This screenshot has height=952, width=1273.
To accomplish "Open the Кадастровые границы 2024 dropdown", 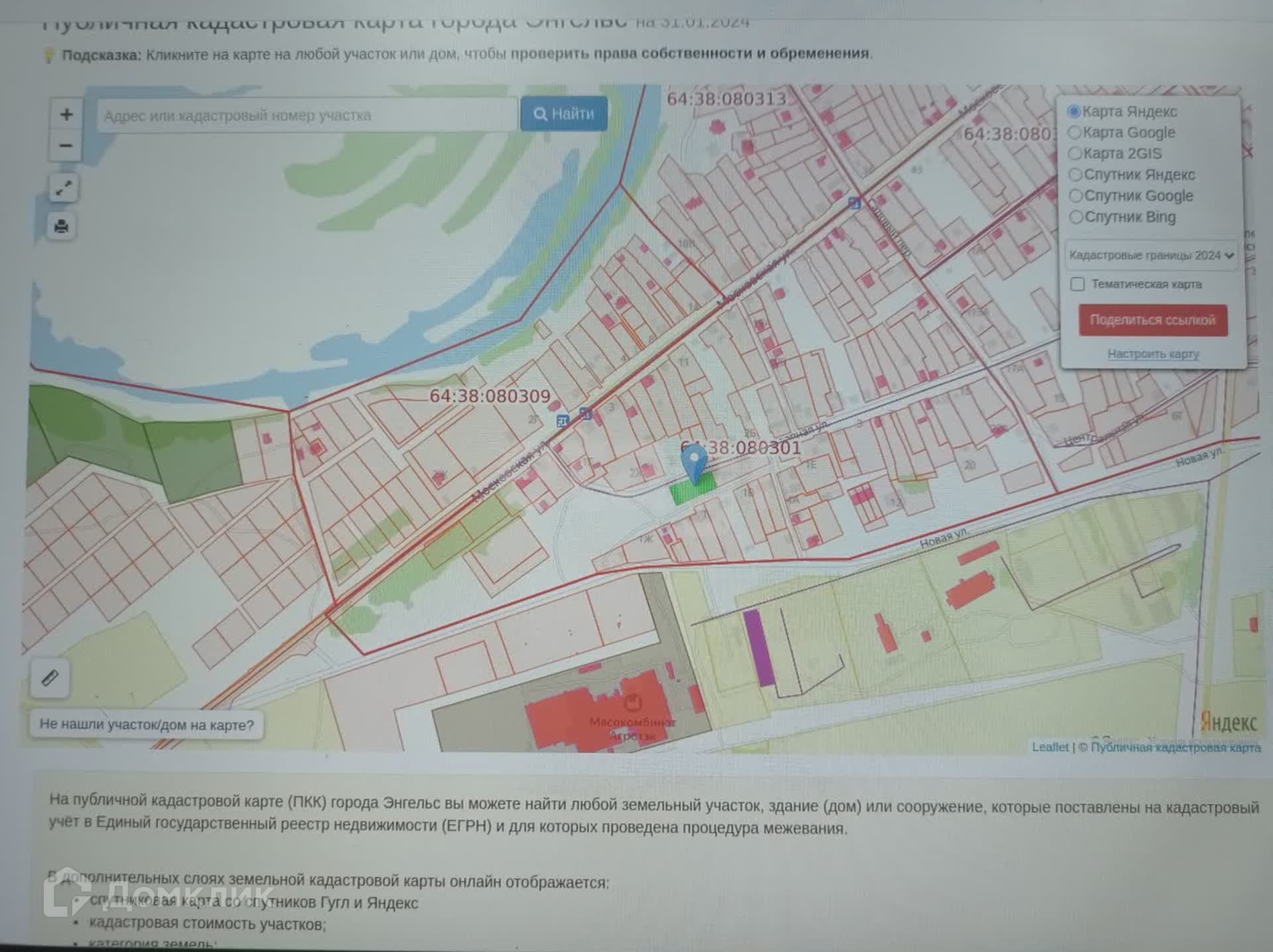I will tap(1151, 255).
